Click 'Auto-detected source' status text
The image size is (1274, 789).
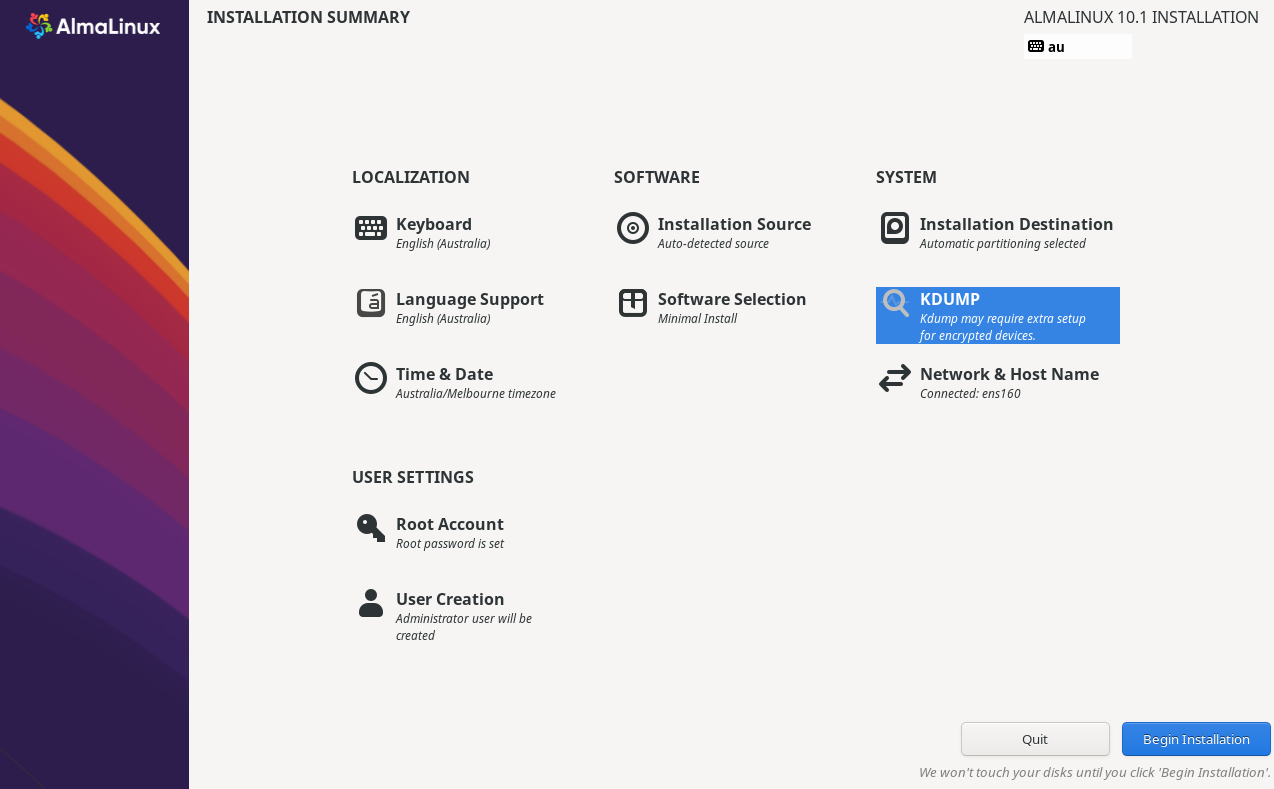click(x=713, y=244)
